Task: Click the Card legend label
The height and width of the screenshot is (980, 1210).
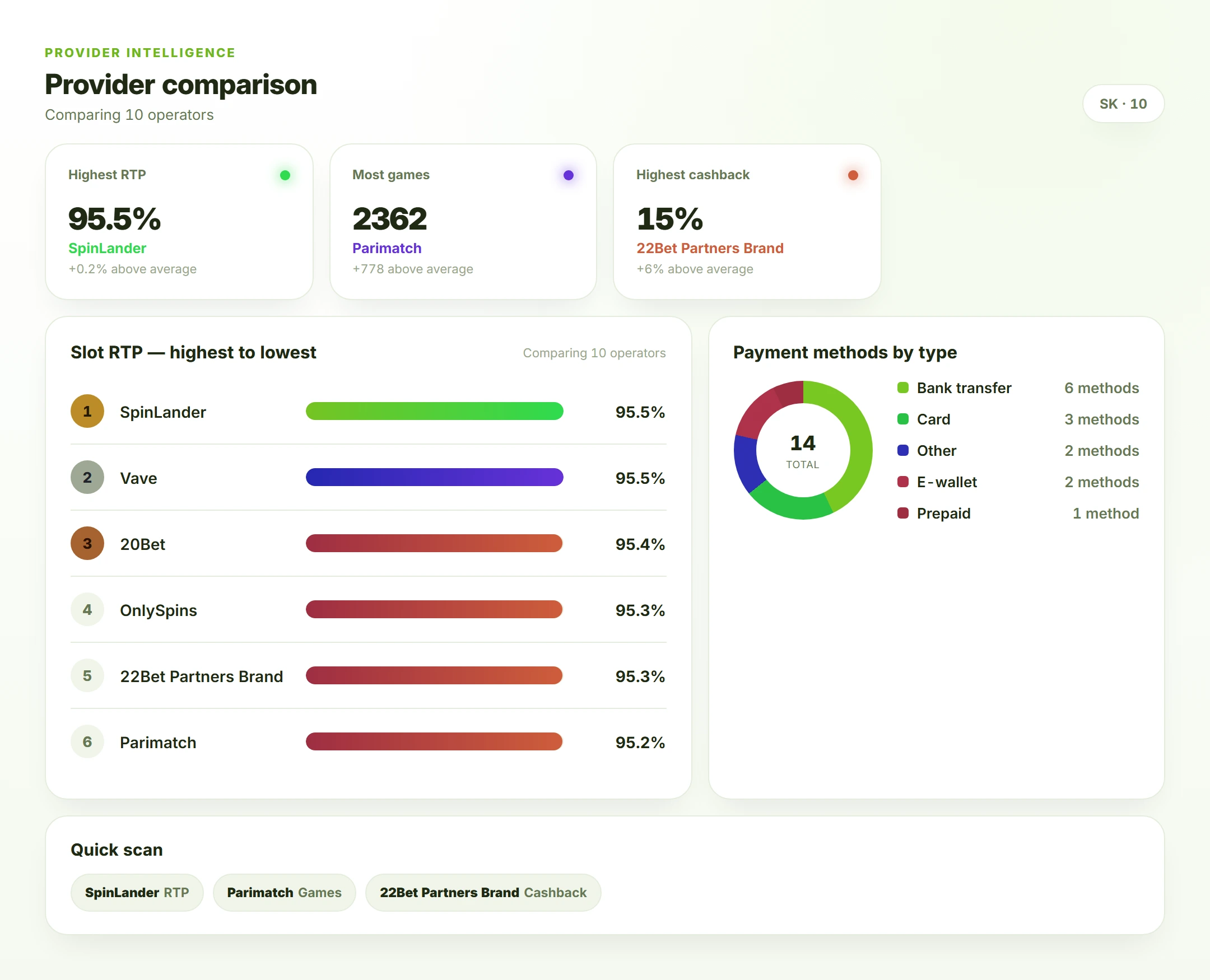Action: (933, 419)
